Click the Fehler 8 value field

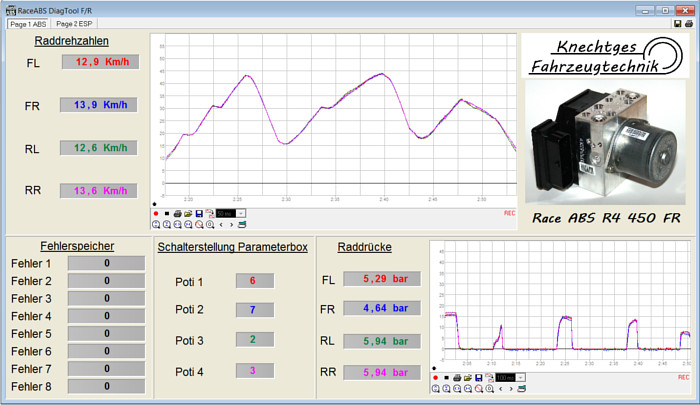pyautogui.click(x=107, y=386)
